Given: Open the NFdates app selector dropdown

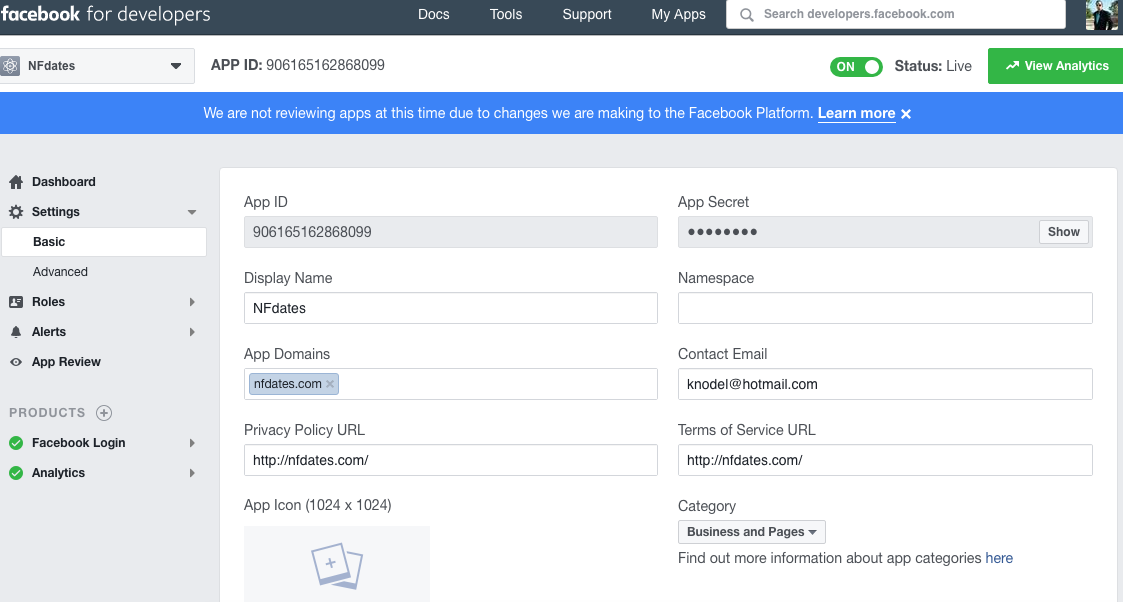Looking at the screenshot, I should pos(97,66).
